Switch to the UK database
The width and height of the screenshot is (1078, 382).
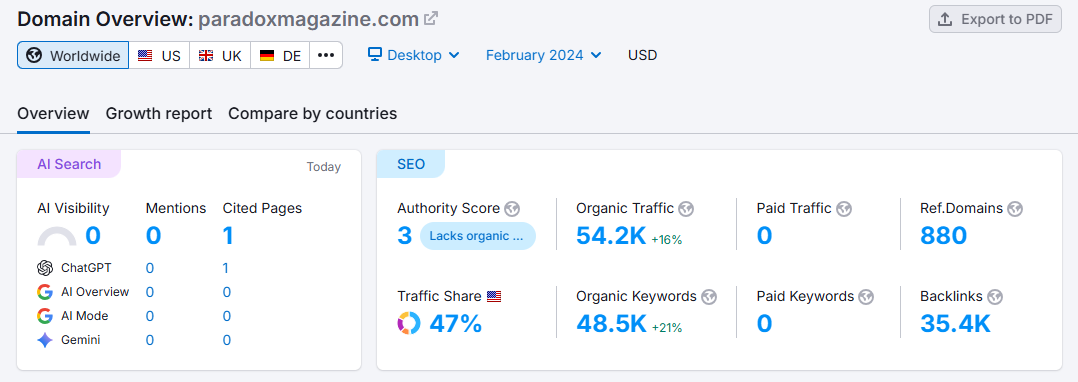click(x=220, y=56)
